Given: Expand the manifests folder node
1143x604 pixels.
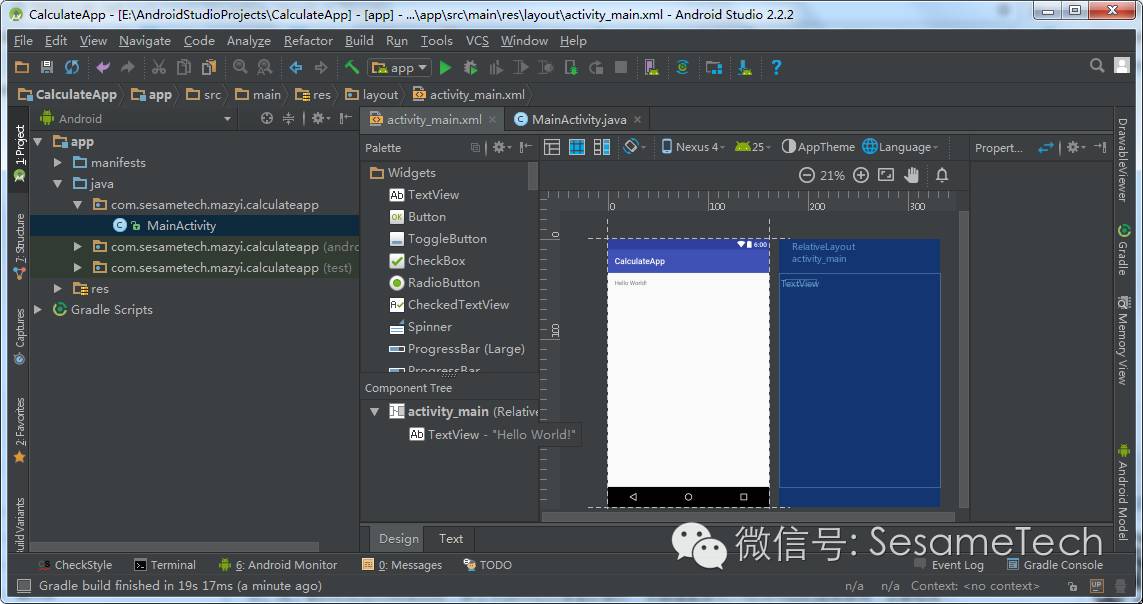Looking at the screenshot, I should tap(58, 162).
